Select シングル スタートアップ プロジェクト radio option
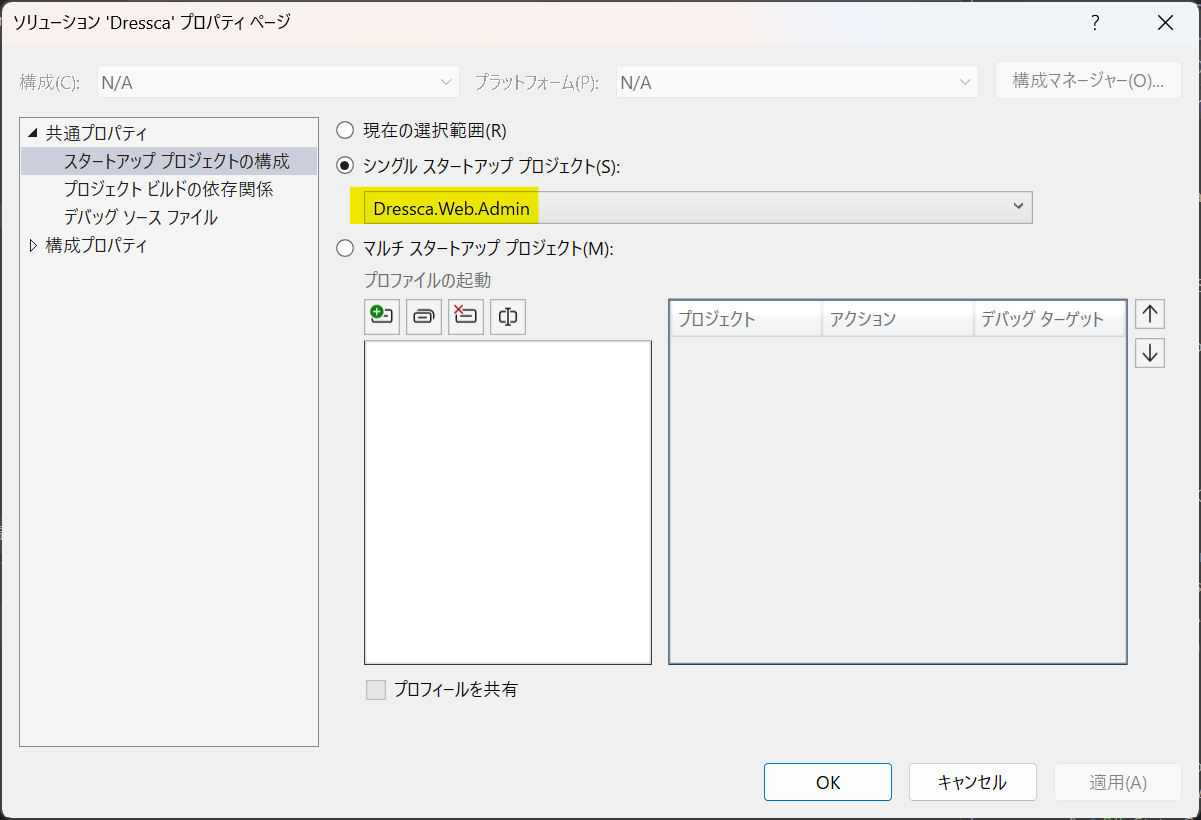The image size is (1201, 820). (346, 166)
